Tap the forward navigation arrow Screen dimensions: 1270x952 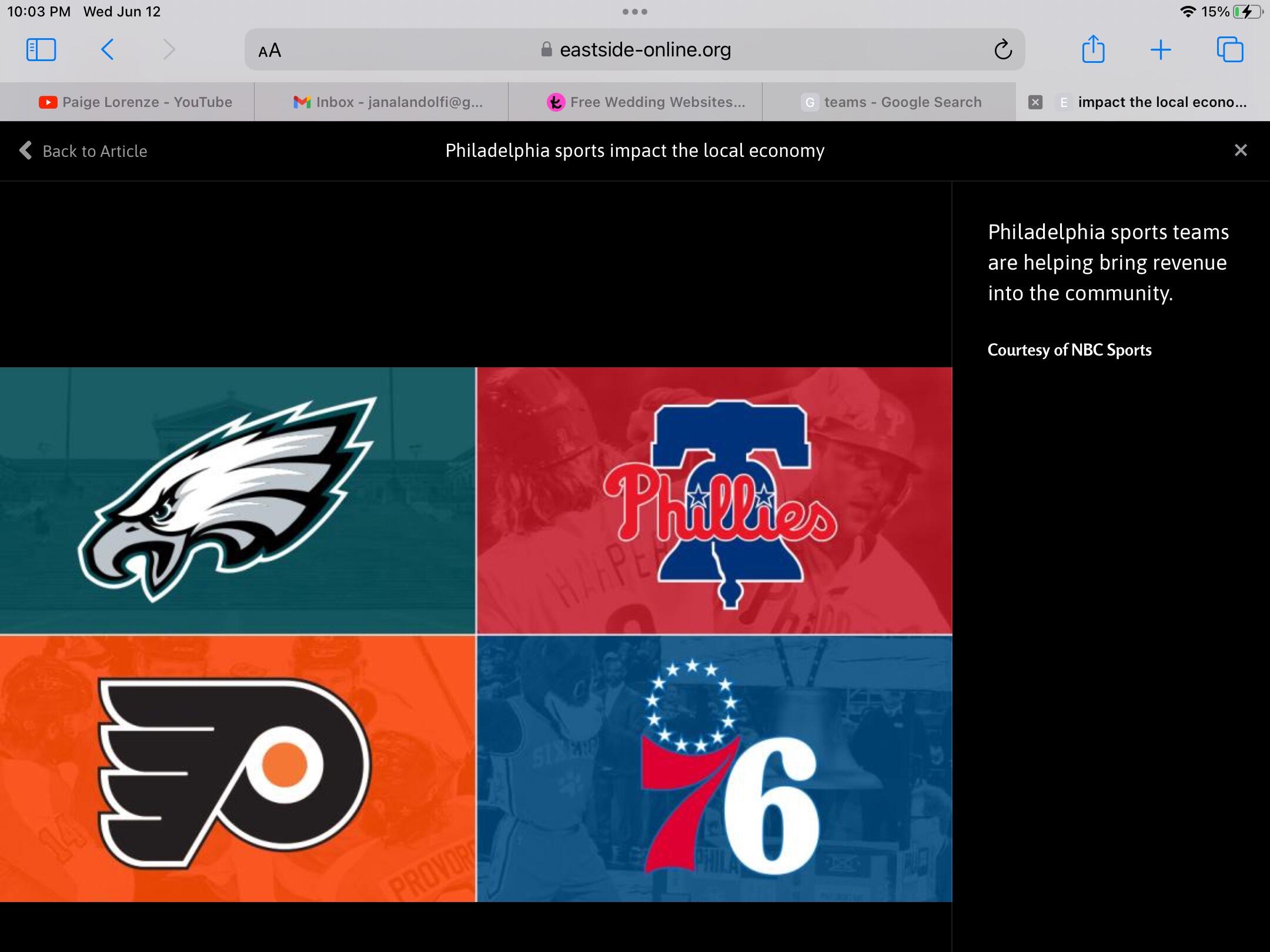pos(169,50)
